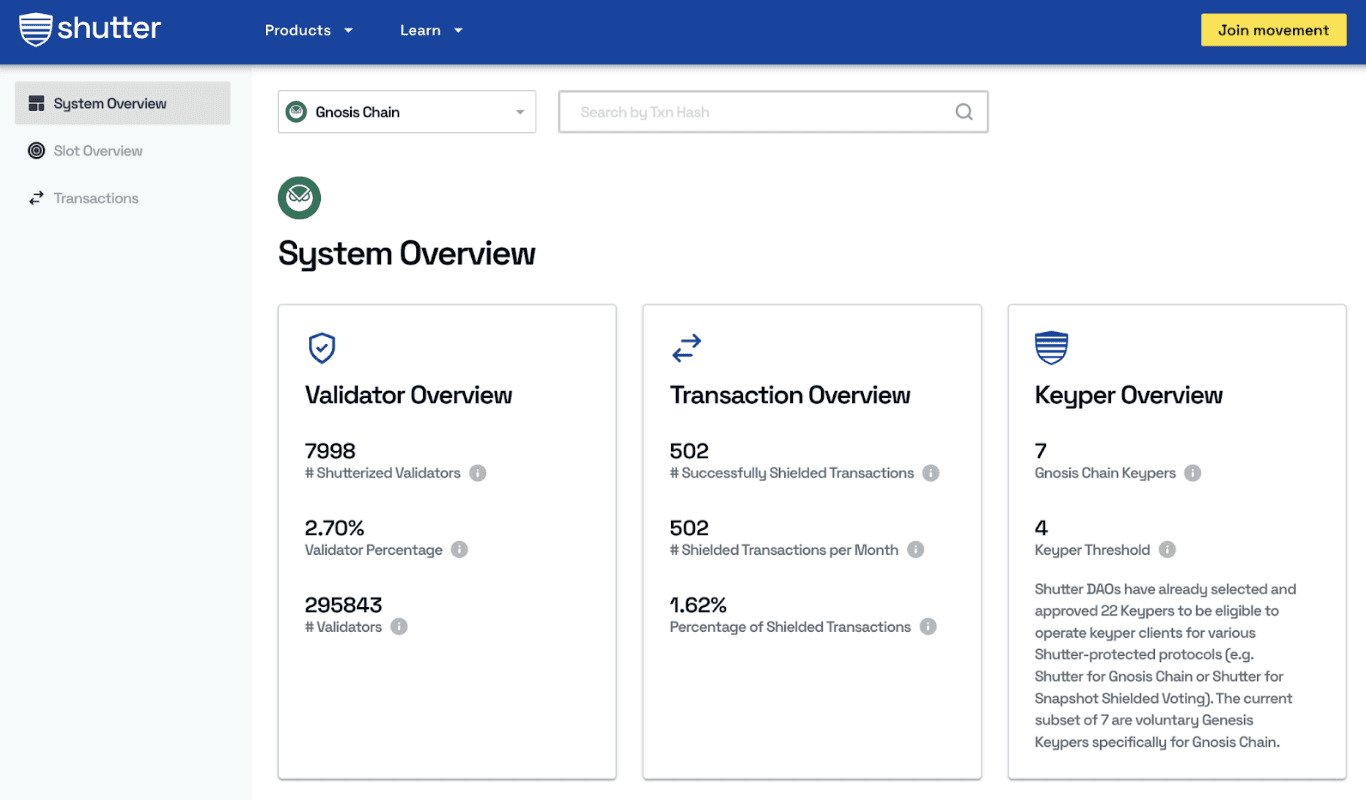Show info for Keyper Threshold
Screen dimensions: 1366x800
[x=1167, y=550]
